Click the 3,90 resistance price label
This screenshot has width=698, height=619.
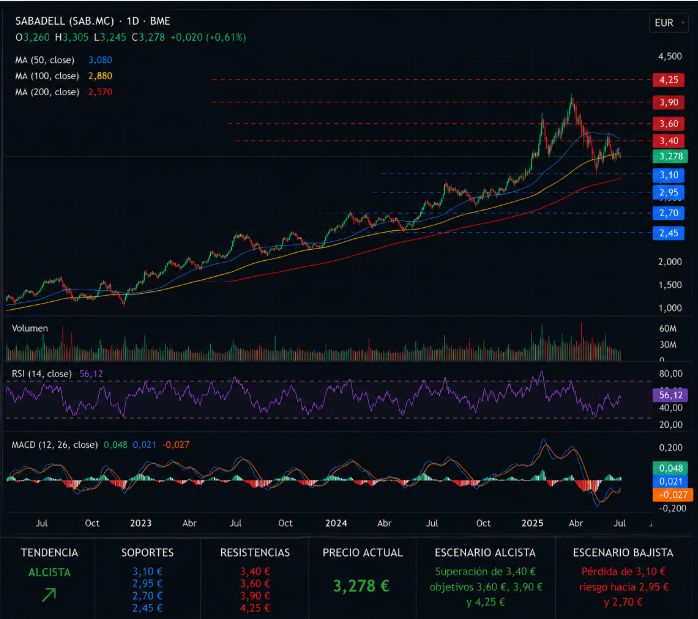[669, 102]
